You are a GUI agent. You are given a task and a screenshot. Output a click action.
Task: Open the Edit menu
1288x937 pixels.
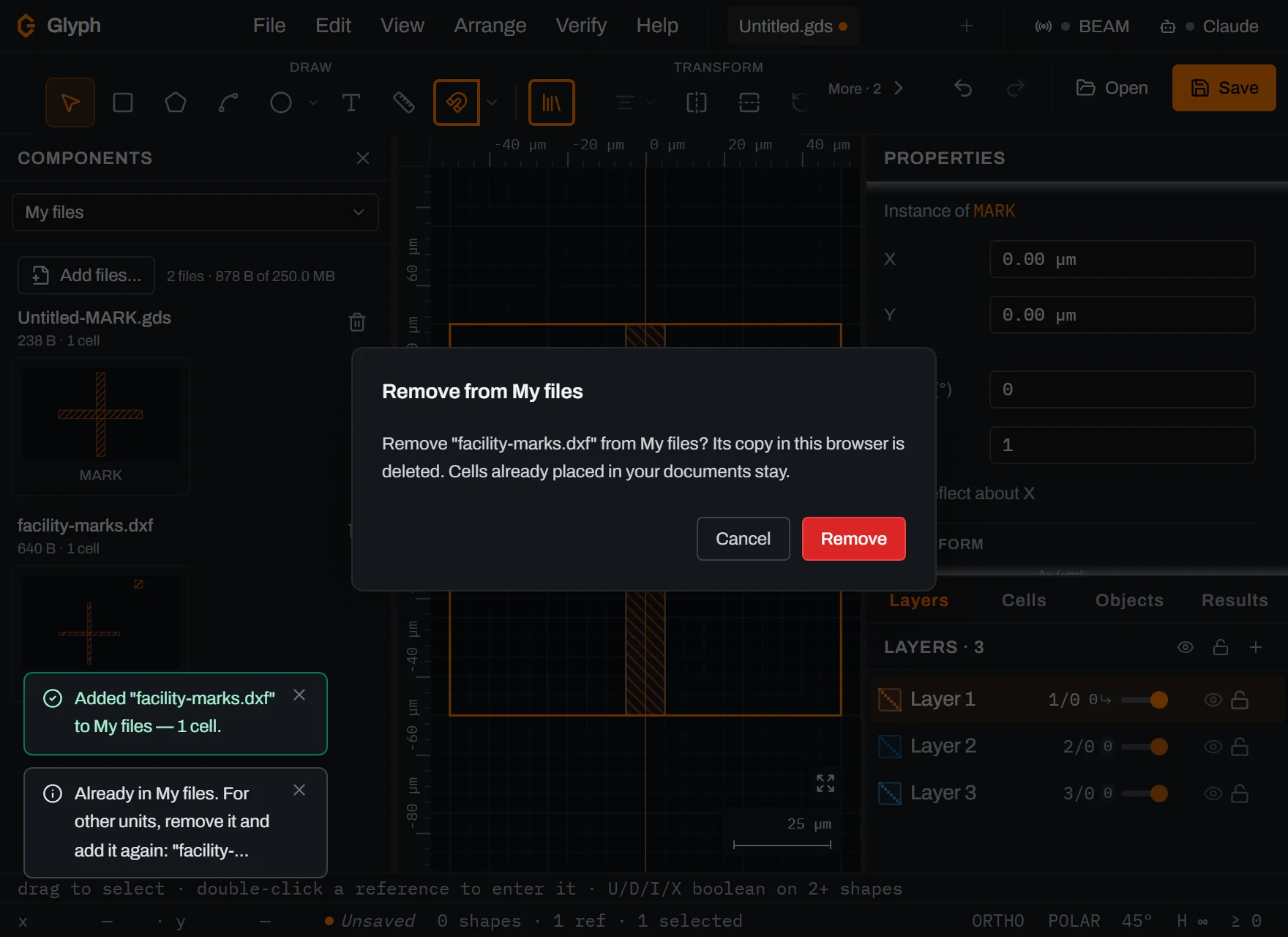pyautogui.click(x=334, y=26)
